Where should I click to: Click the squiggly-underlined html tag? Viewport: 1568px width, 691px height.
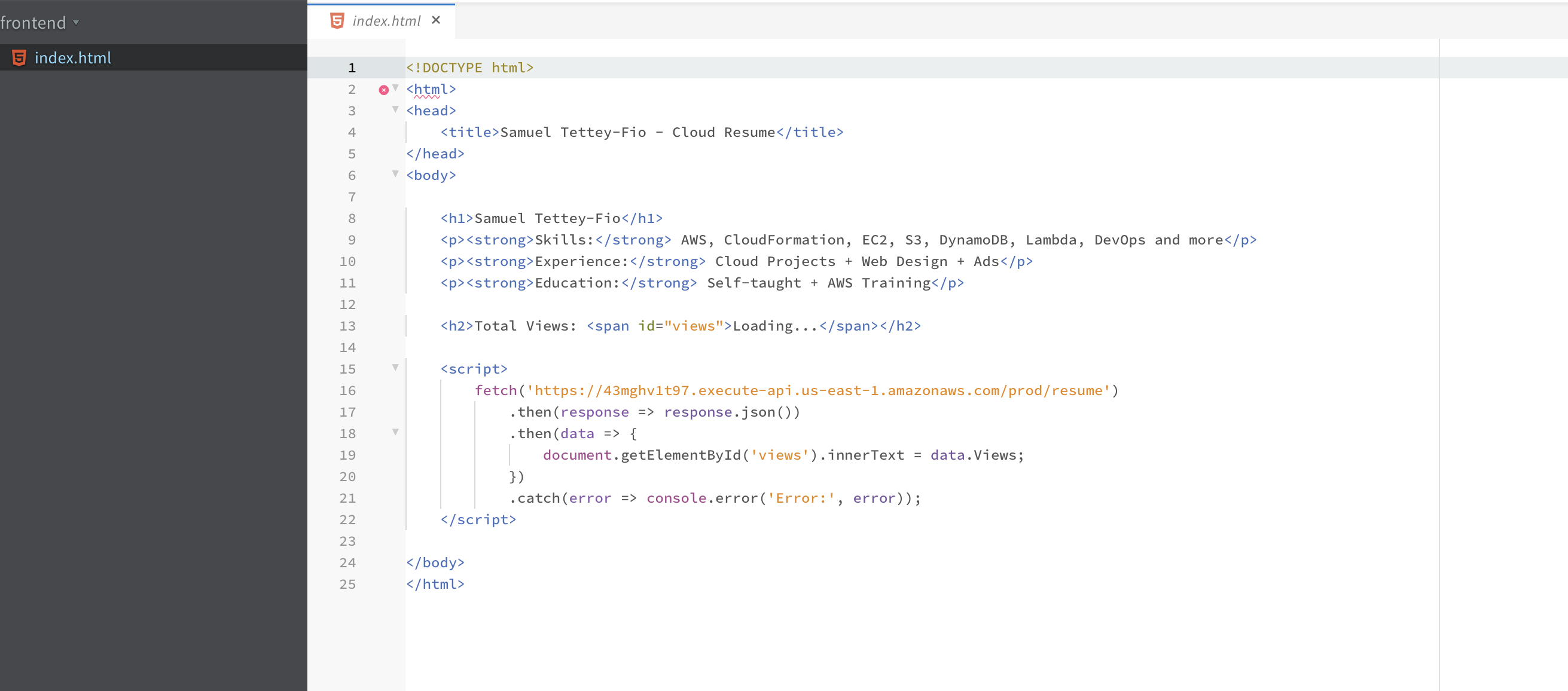[431, 90]
